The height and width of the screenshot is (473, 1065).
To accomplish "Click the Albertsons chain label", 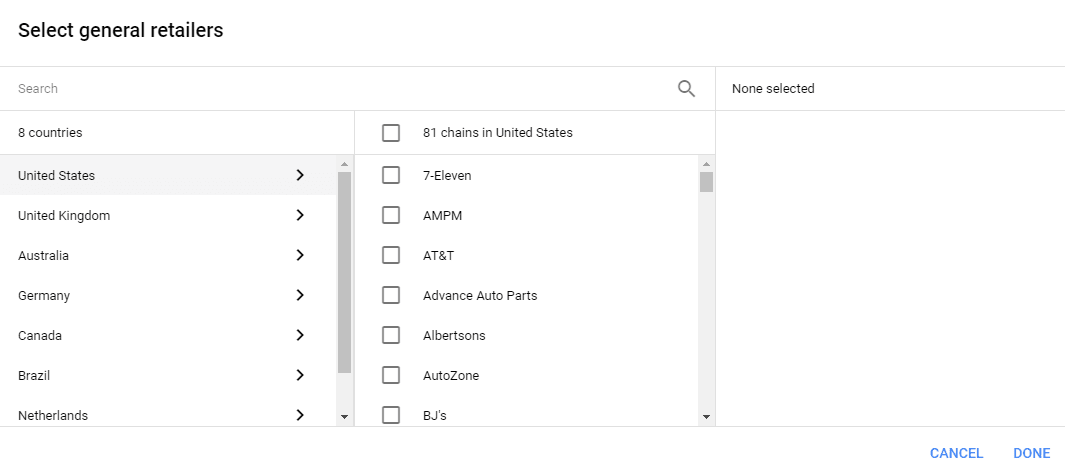I will [454, 335].
